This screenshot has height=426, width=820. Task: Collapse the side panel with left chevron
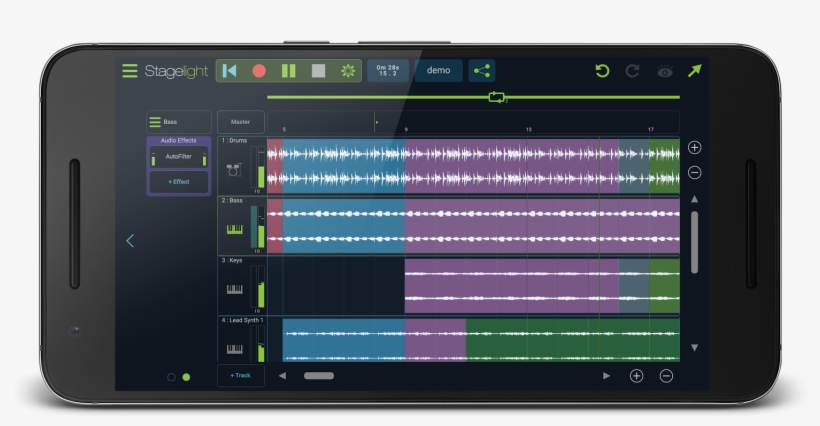click(x=130, y=240)
